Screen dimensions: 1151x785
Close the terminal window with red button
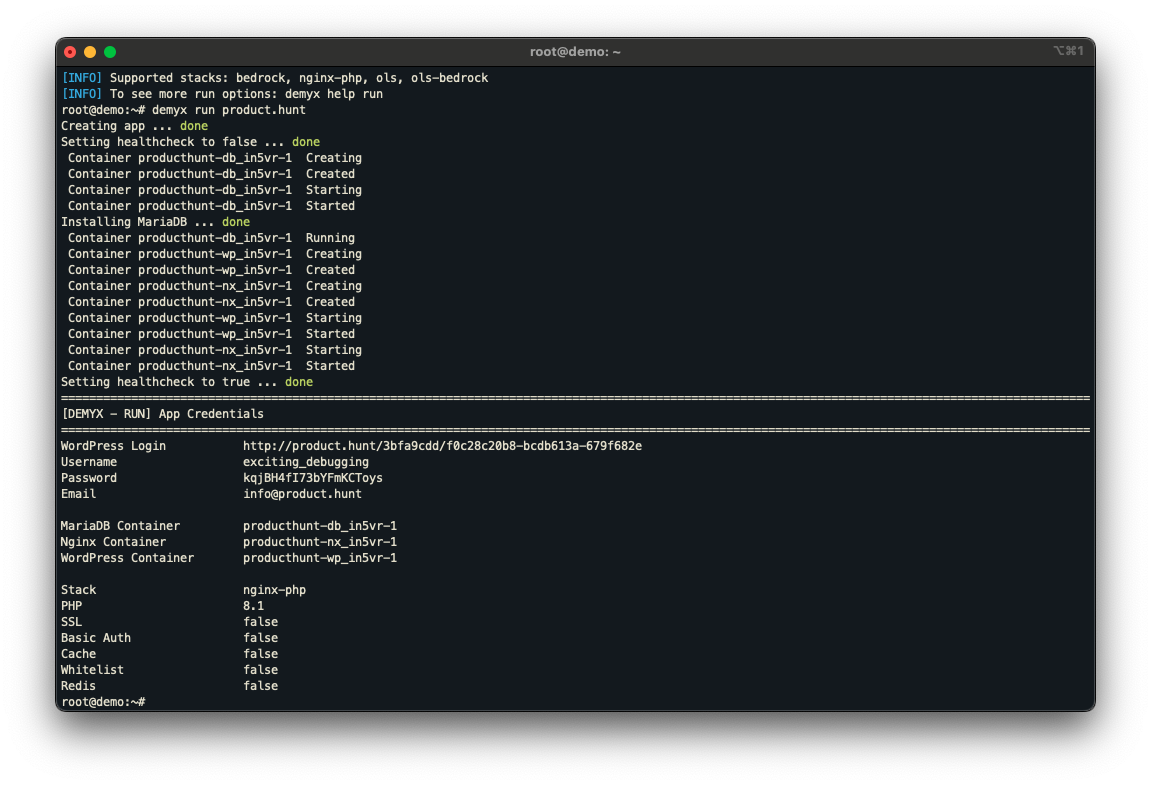[x=70, y=52]
